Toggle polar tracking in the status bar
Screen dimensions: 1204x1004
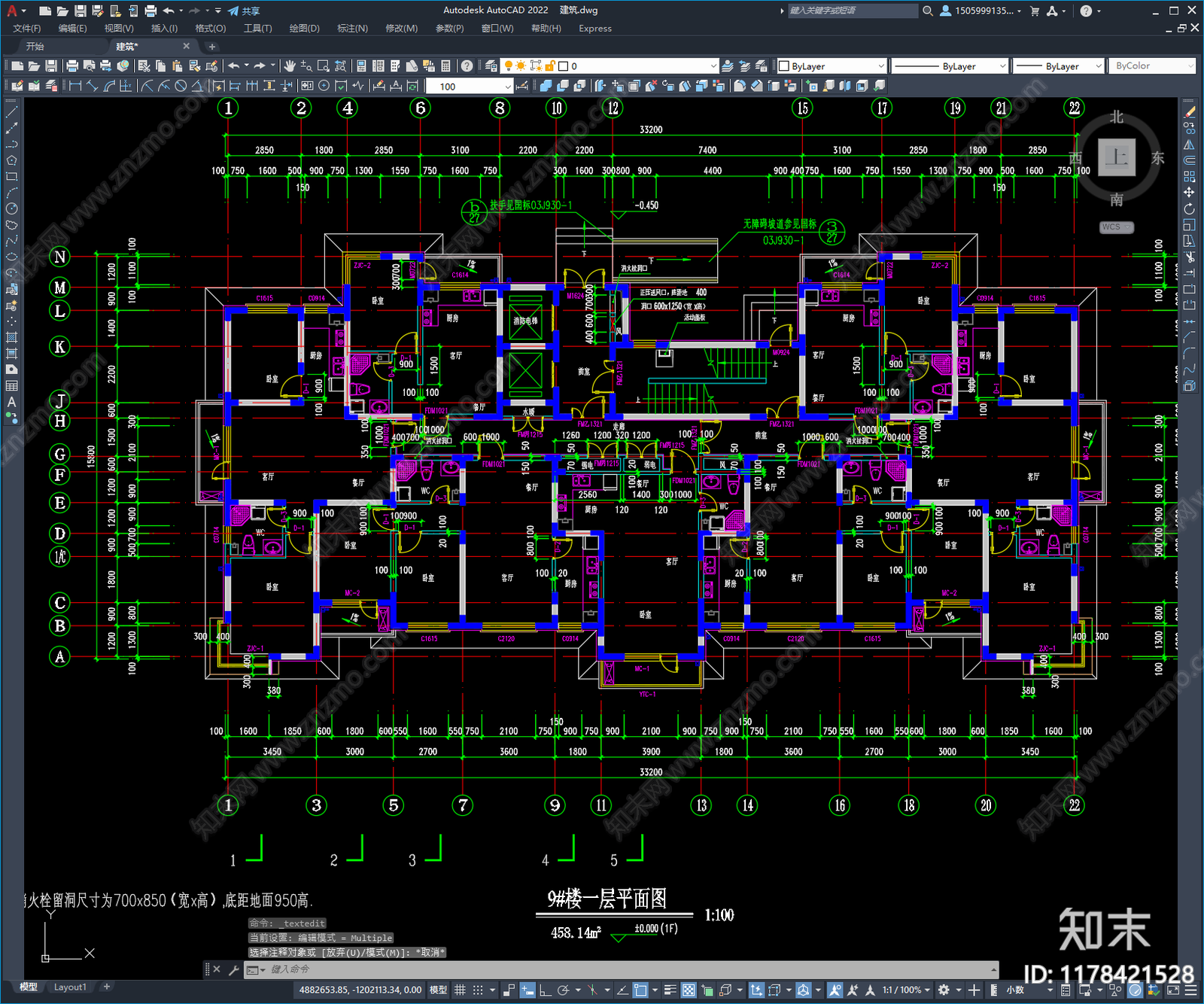tap(563, 990)
